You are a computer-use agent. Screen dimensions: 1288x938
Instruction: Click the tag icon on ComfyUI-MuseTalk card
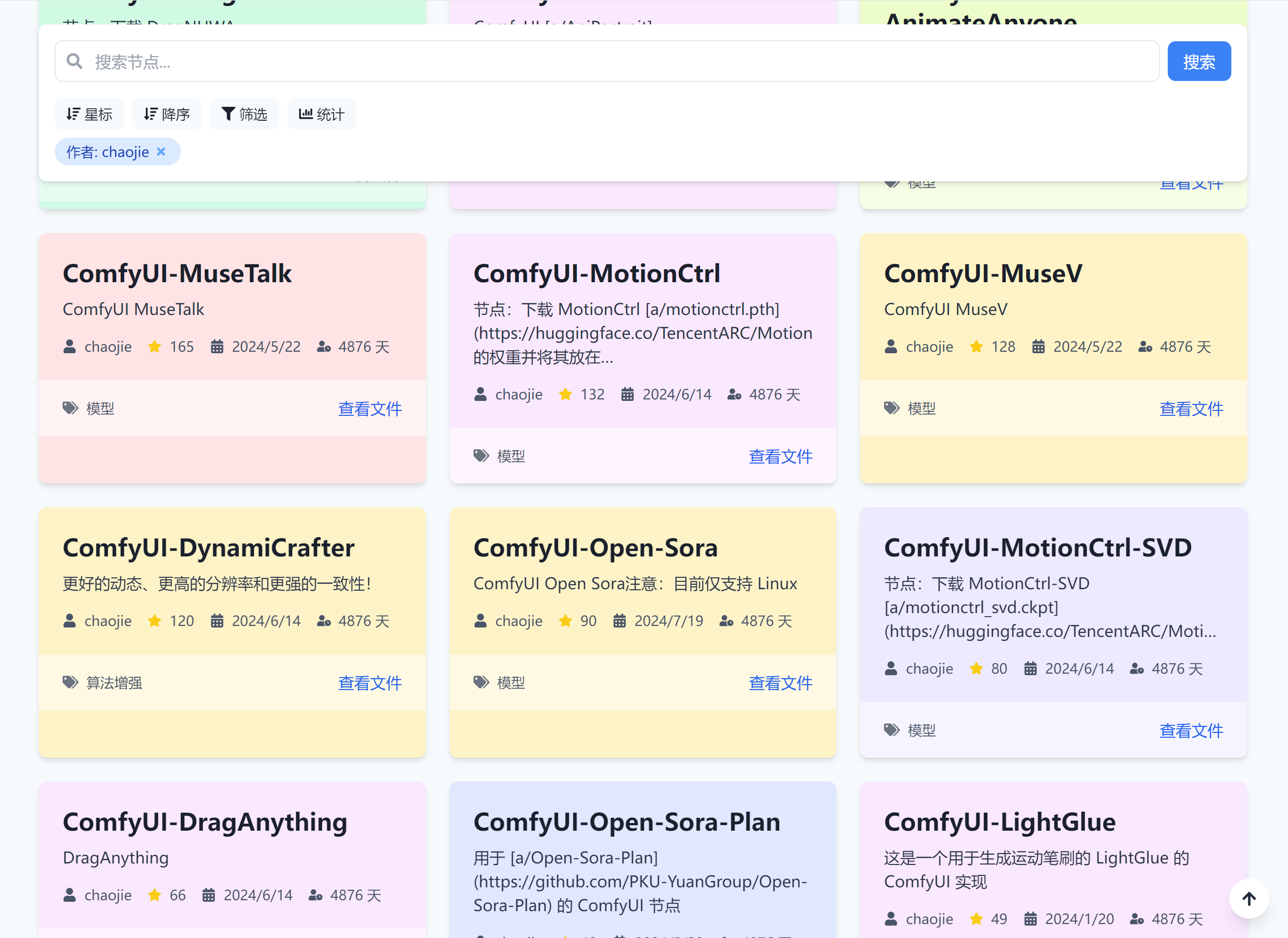(x=71, y=408)
